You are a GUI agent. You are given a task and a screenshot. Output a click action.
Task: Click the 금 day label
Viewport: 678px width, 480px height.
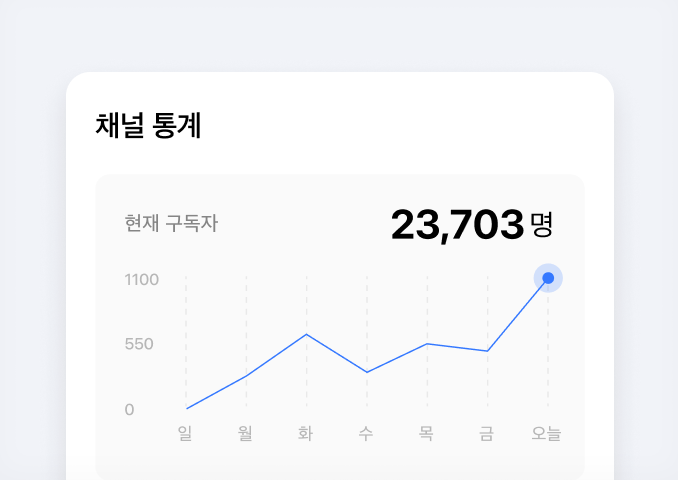pos(486,433)
